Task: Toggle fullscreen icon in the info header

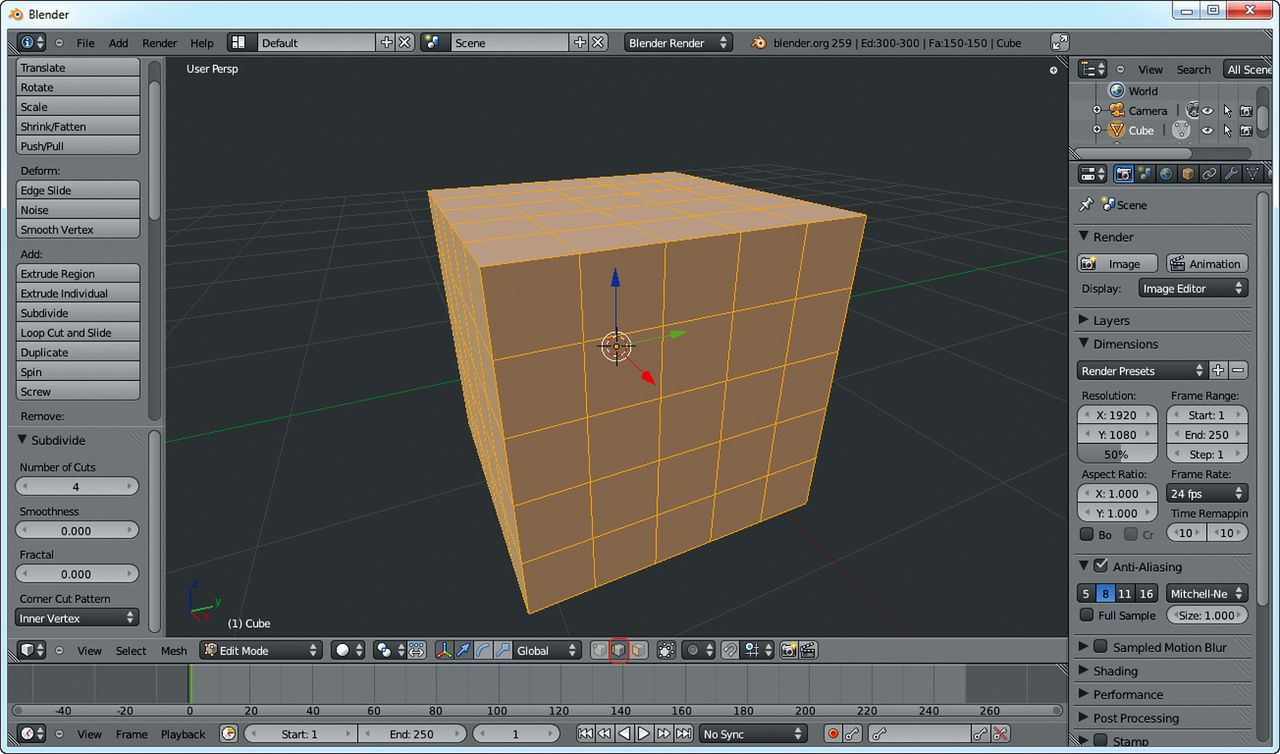Action: (1060, 43)
